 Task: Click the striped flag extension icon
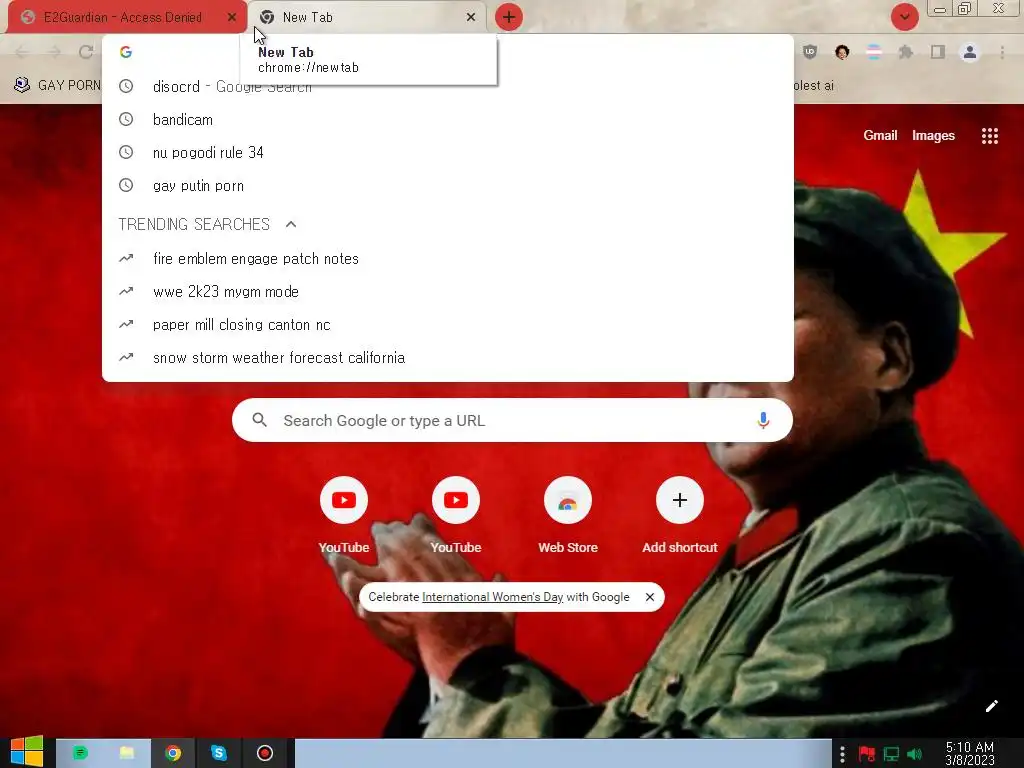pyautogui.click(x=874, y=52)
